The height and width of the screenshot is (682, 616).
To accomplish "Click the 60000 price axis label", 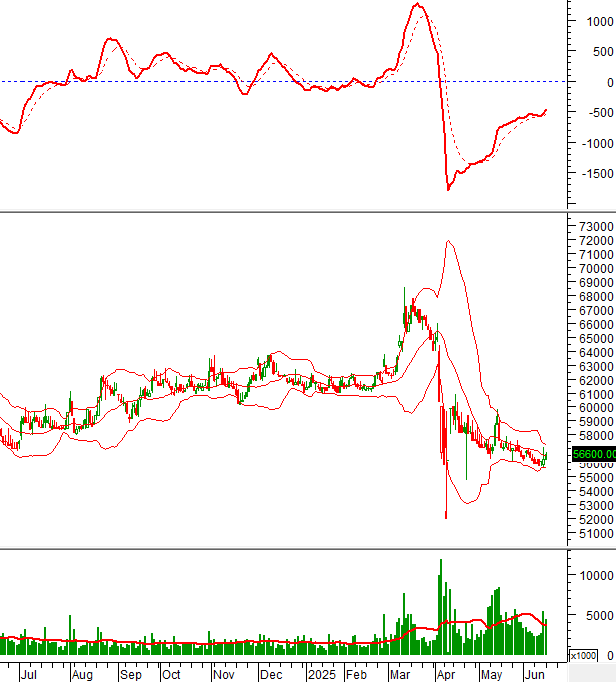I will pyautogui.click(x=596, y=407).
